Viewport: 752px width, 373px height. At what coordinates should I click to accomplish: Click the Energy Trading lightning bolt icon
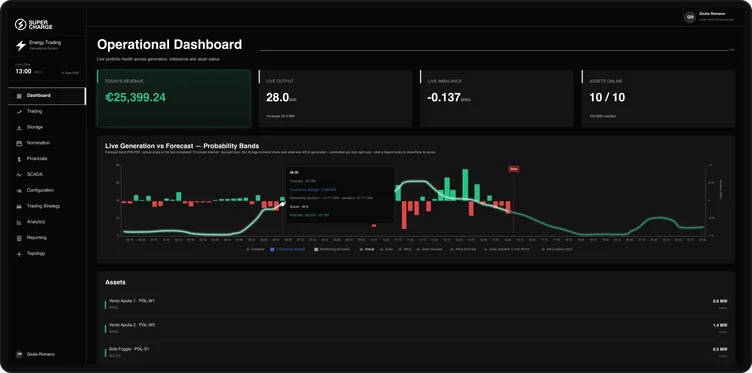(x=21, y=46)
